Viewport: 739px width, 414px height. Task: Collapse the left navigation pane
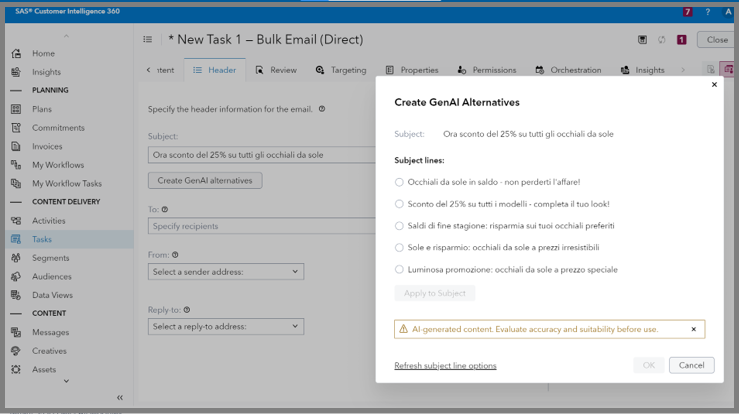coord(120,397)
